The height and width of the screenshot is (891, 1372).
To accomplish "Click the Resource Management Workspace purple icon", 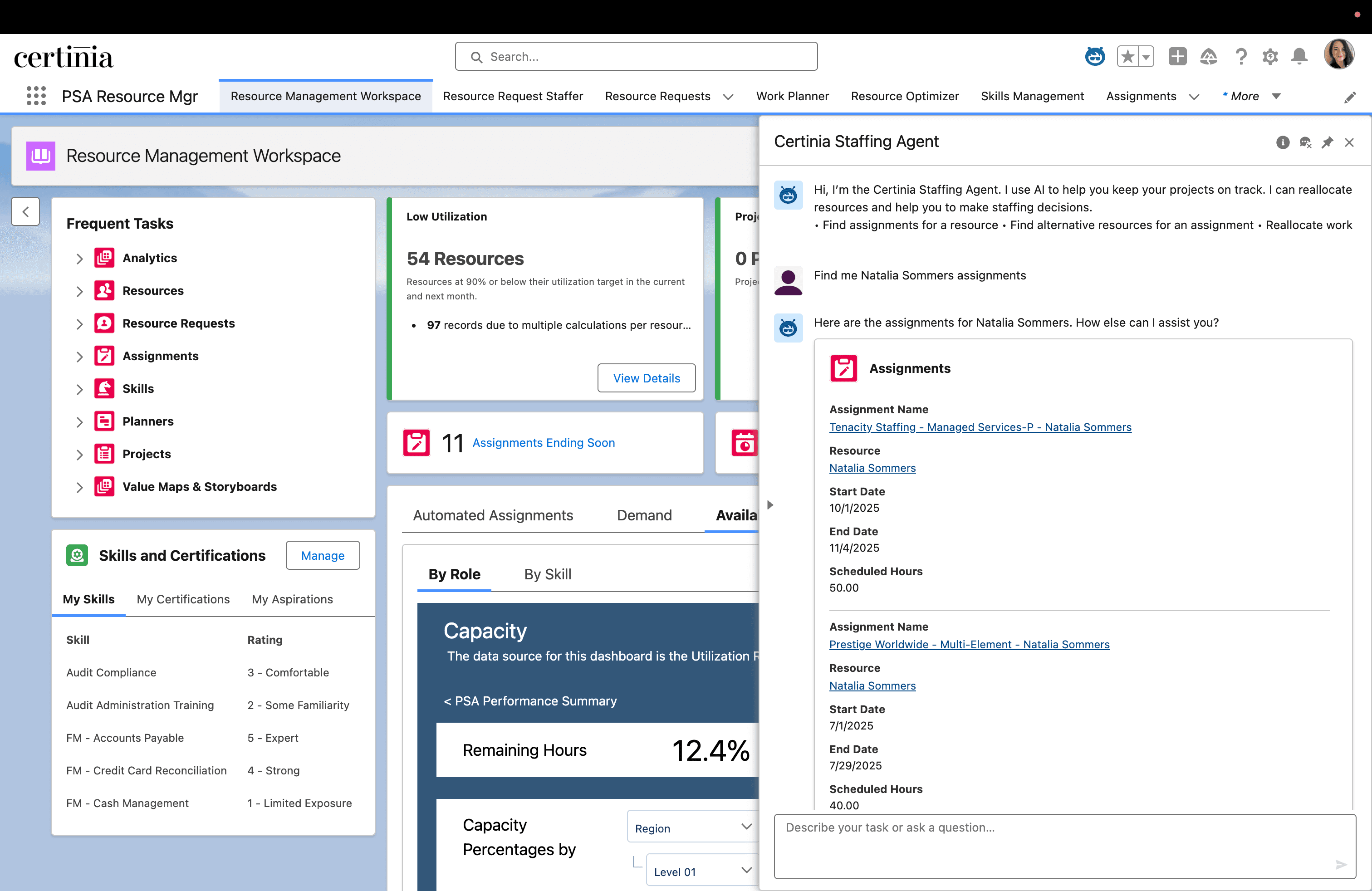I will click(x=41, y=156).
